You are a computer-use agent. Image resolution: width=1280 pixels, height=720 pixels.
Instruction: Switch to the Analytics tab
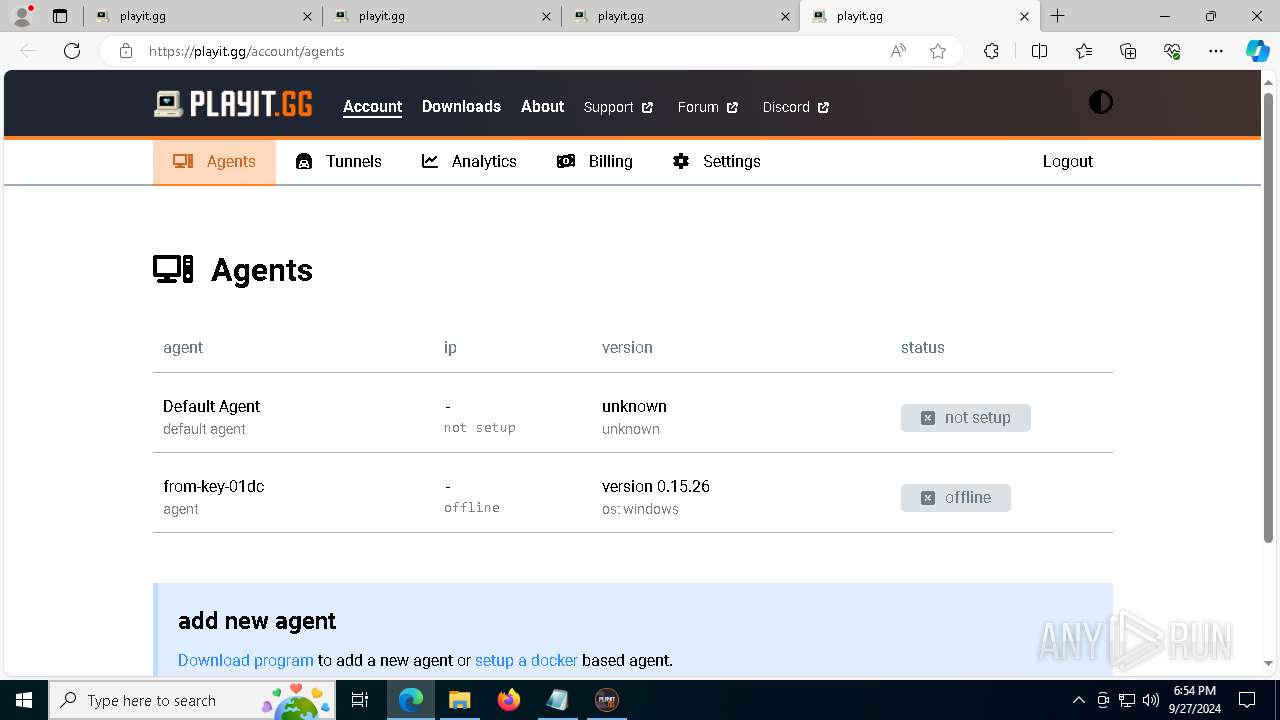click(469, 161)
